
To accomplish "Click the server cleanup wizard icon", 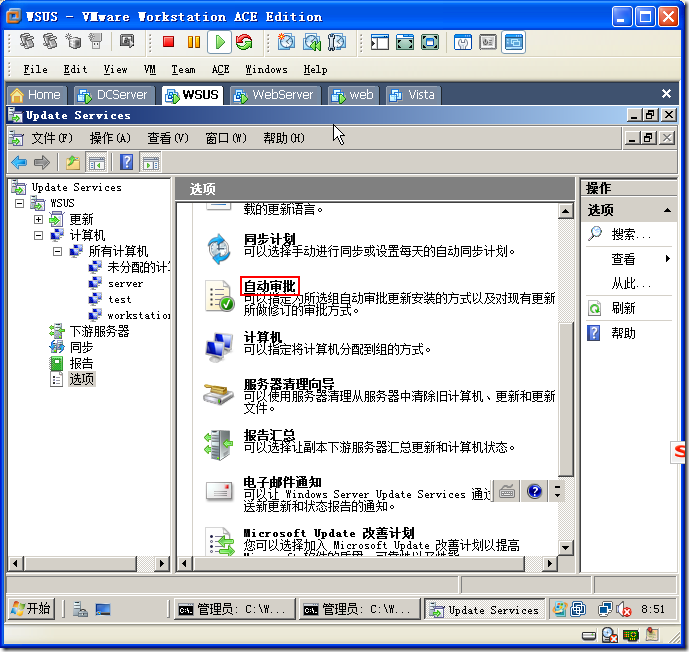I will (x=218, y=394).
